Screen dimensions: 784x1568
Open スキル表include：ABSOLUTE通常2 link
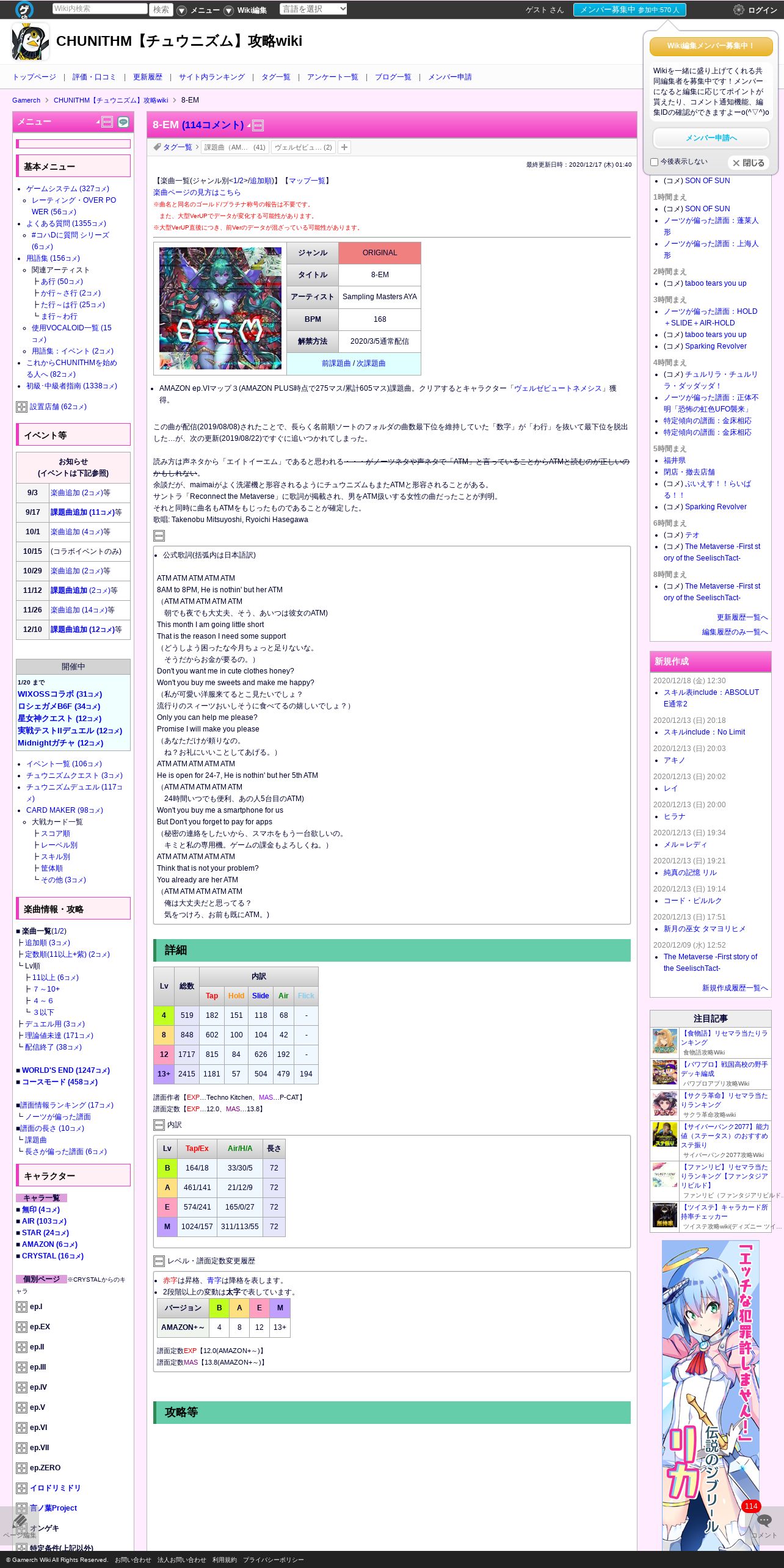(711, 699)
